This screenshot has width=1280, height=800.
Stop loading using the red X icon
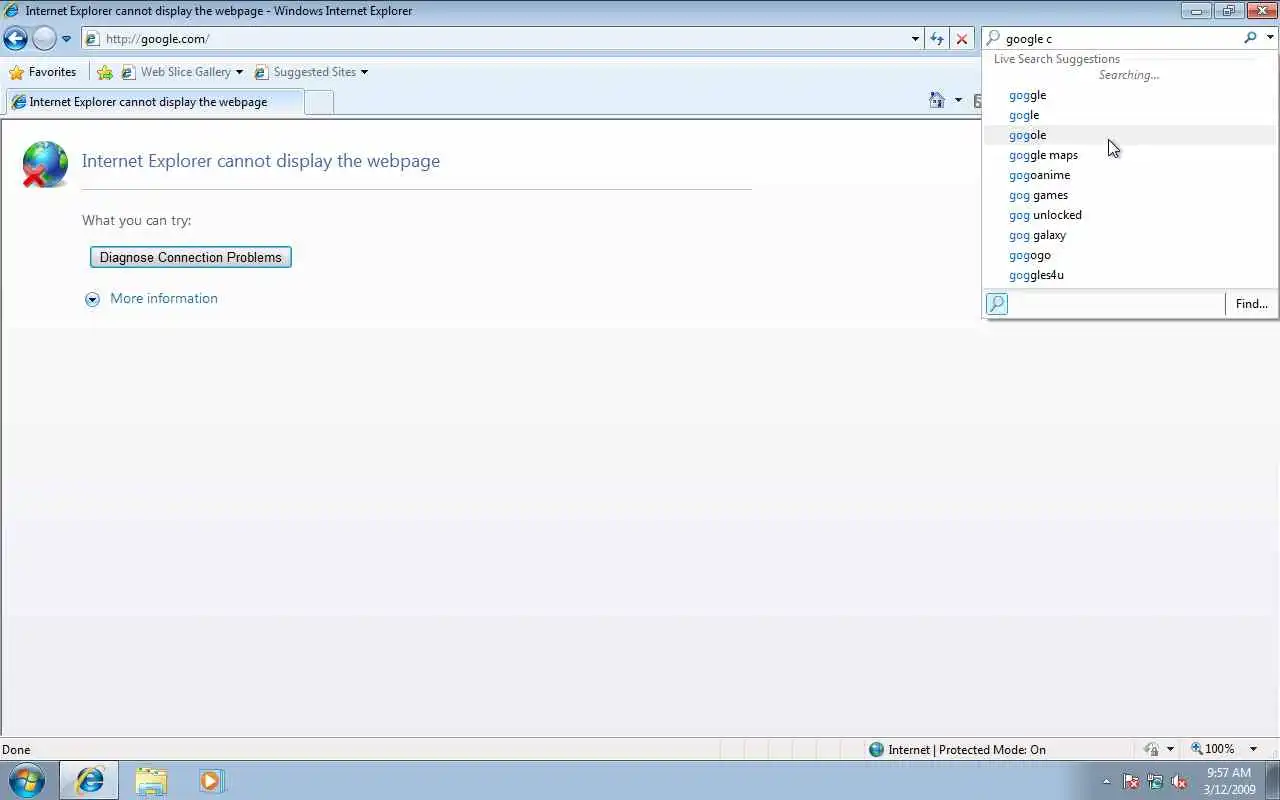click(x=962, y=39)
